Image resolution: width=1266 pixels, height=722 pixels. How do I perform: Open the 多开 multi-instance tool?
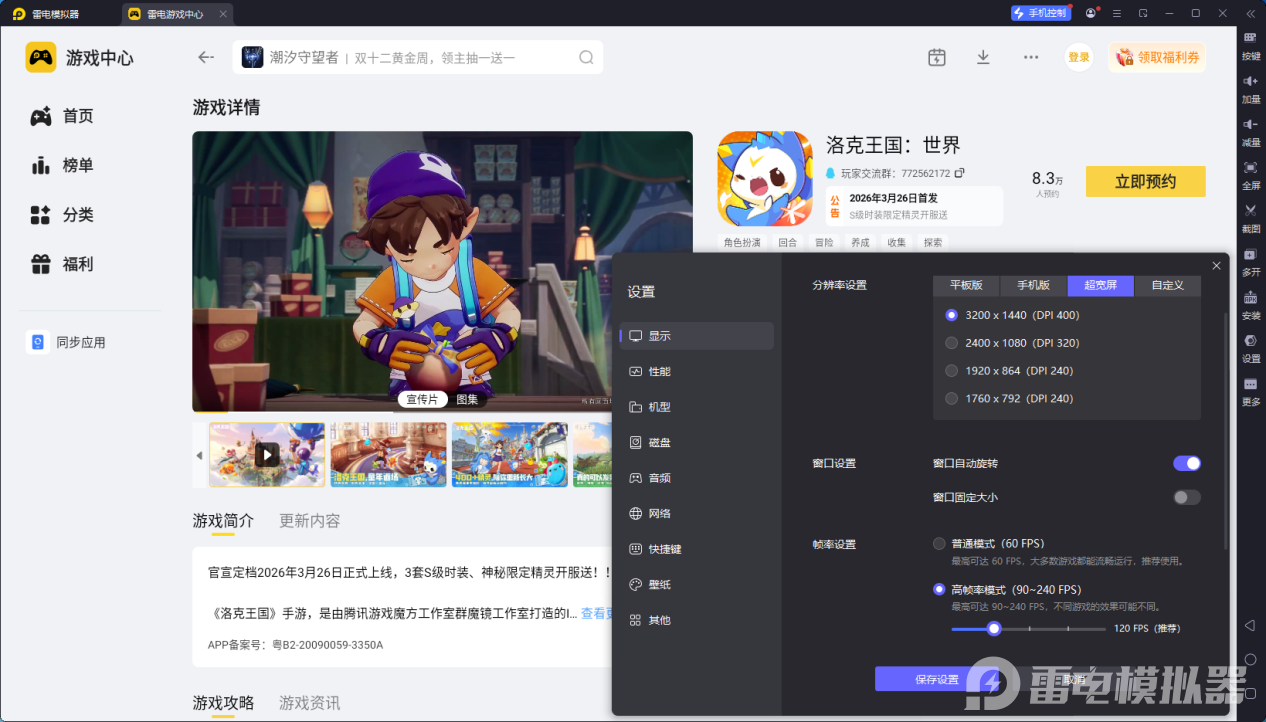[1251, 261]
